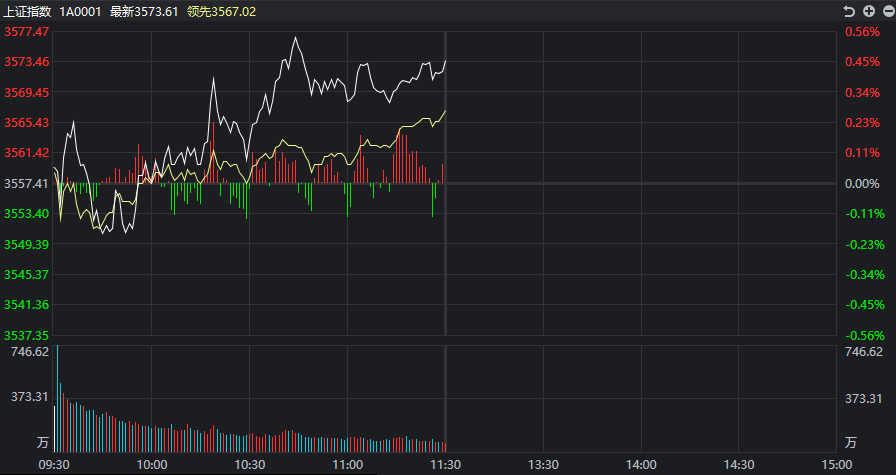Image resolution: width=896 pixels, height=475 pixels.
Task: Click the 上证指数 index name in the header
Action: pyautogui.click(x=27, y=11)
